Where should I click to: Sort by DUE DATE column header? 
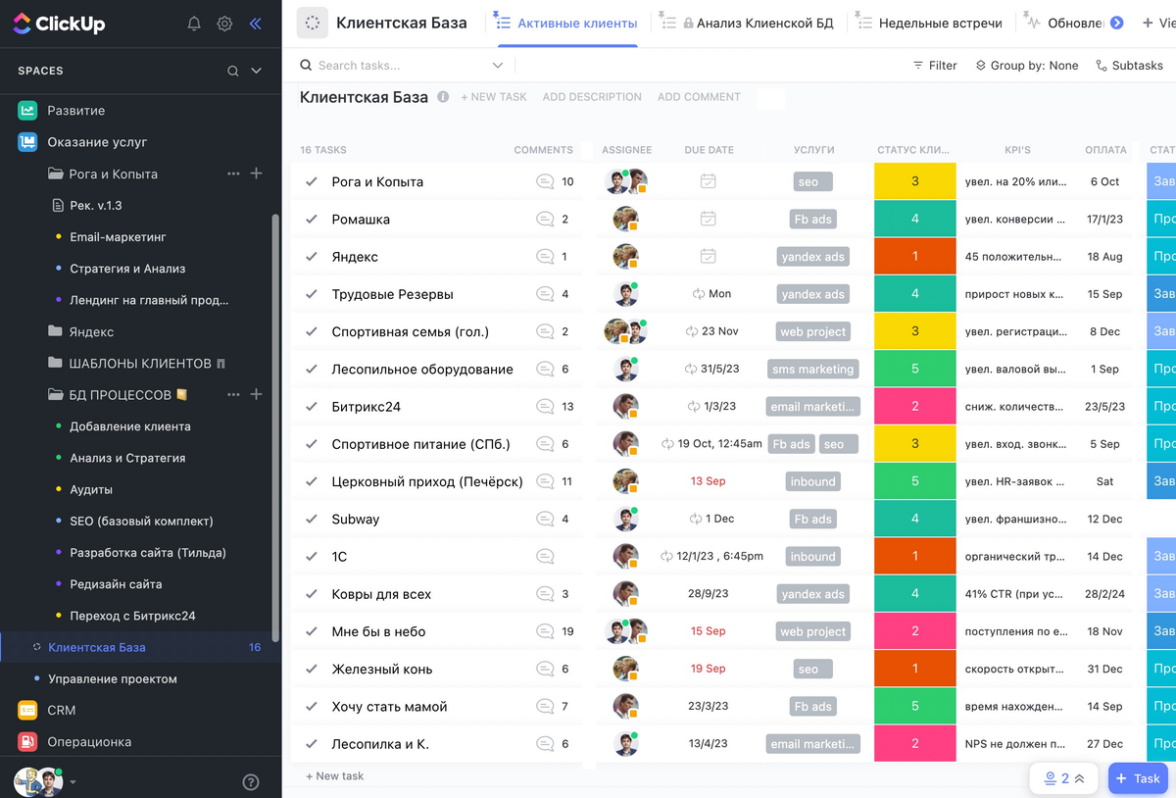pyautogui.click(x=709, y=150)
